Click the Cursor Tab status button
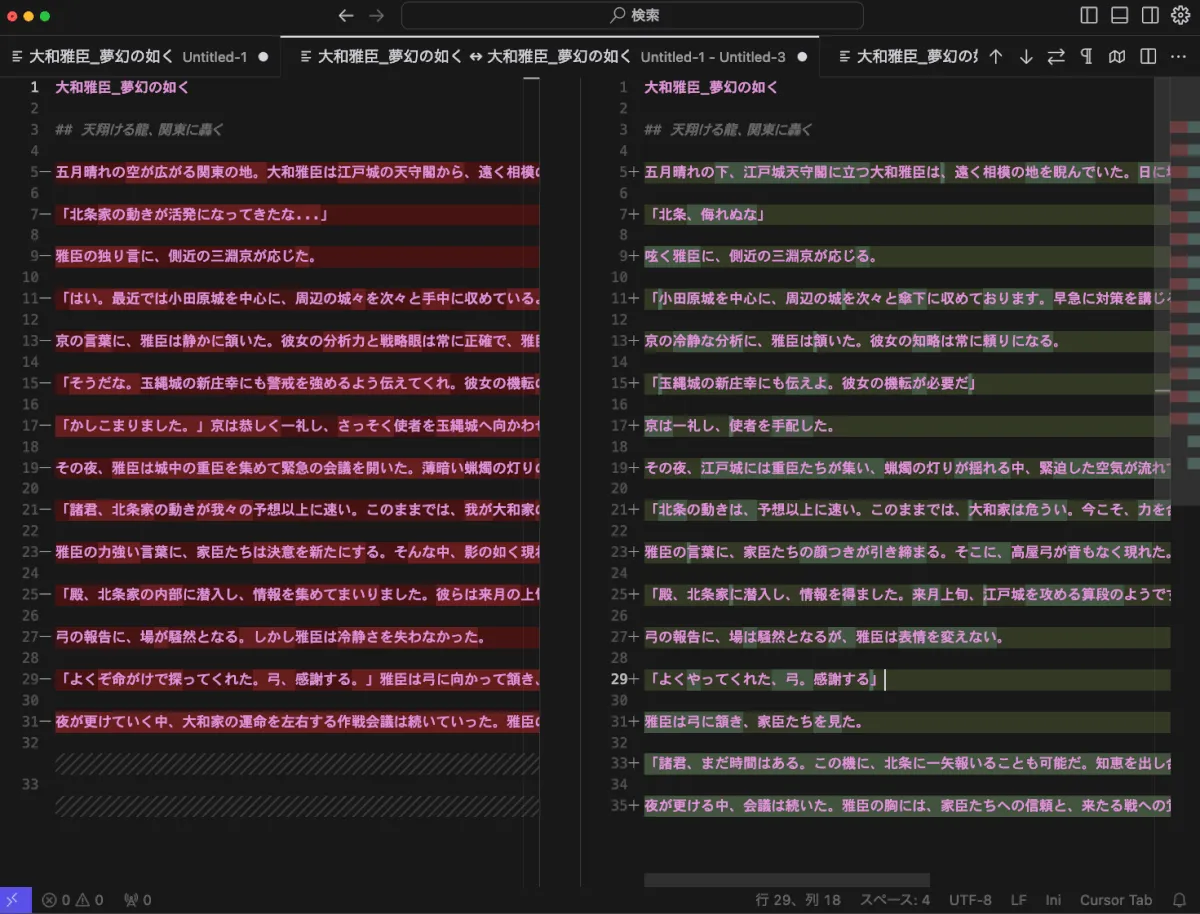Screen dimensions: 1200x914 (1116, 900)
